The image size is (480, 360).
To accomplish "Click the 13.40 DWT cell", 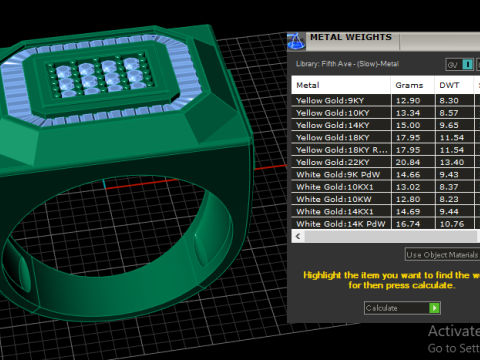I will (454, 162).
